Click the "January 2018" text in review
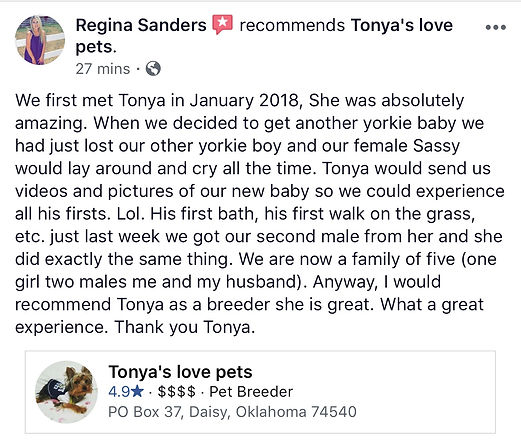 click(x=244, y=100)
